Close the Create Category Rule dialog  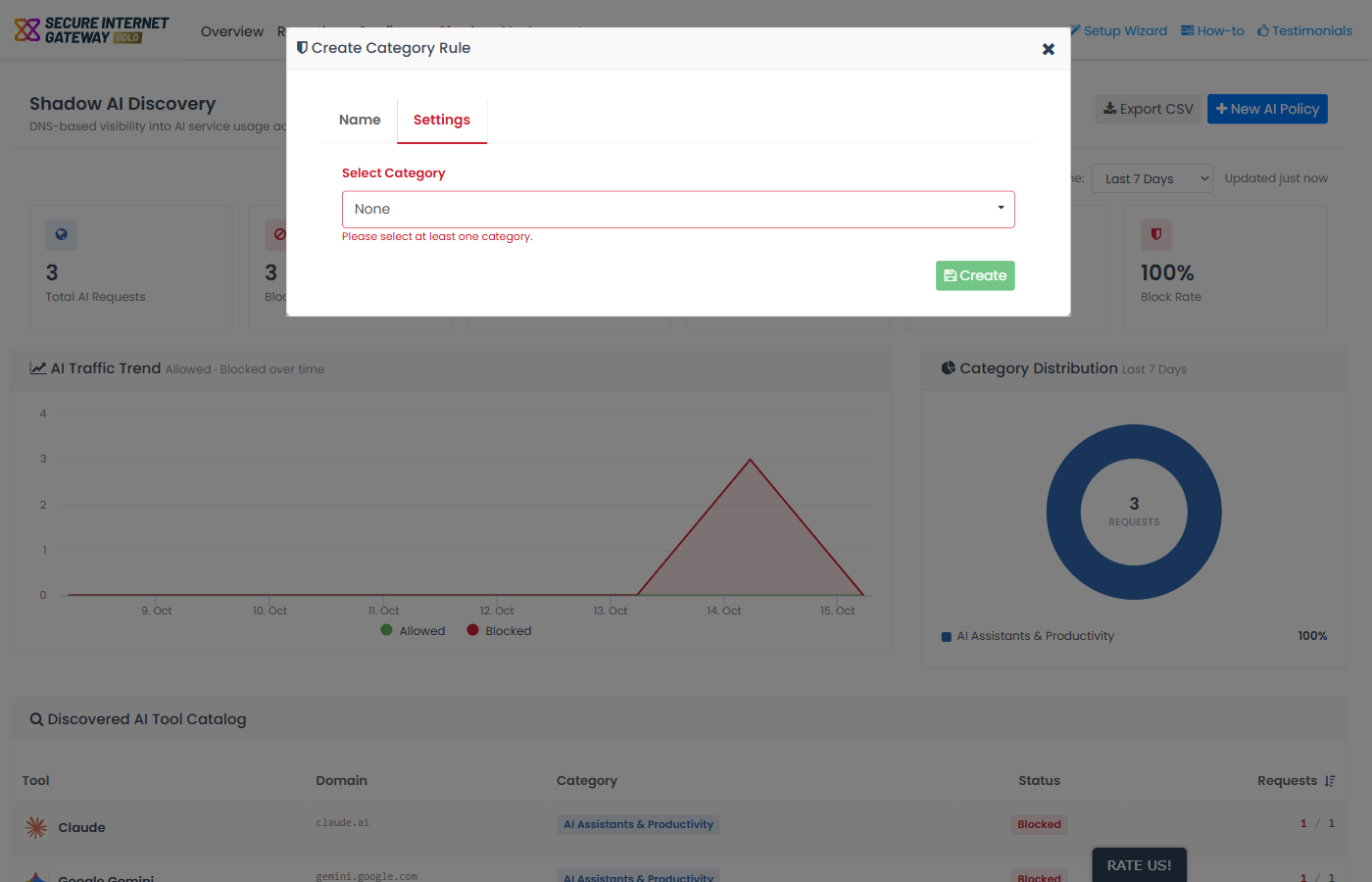[x=1049, y=49]
